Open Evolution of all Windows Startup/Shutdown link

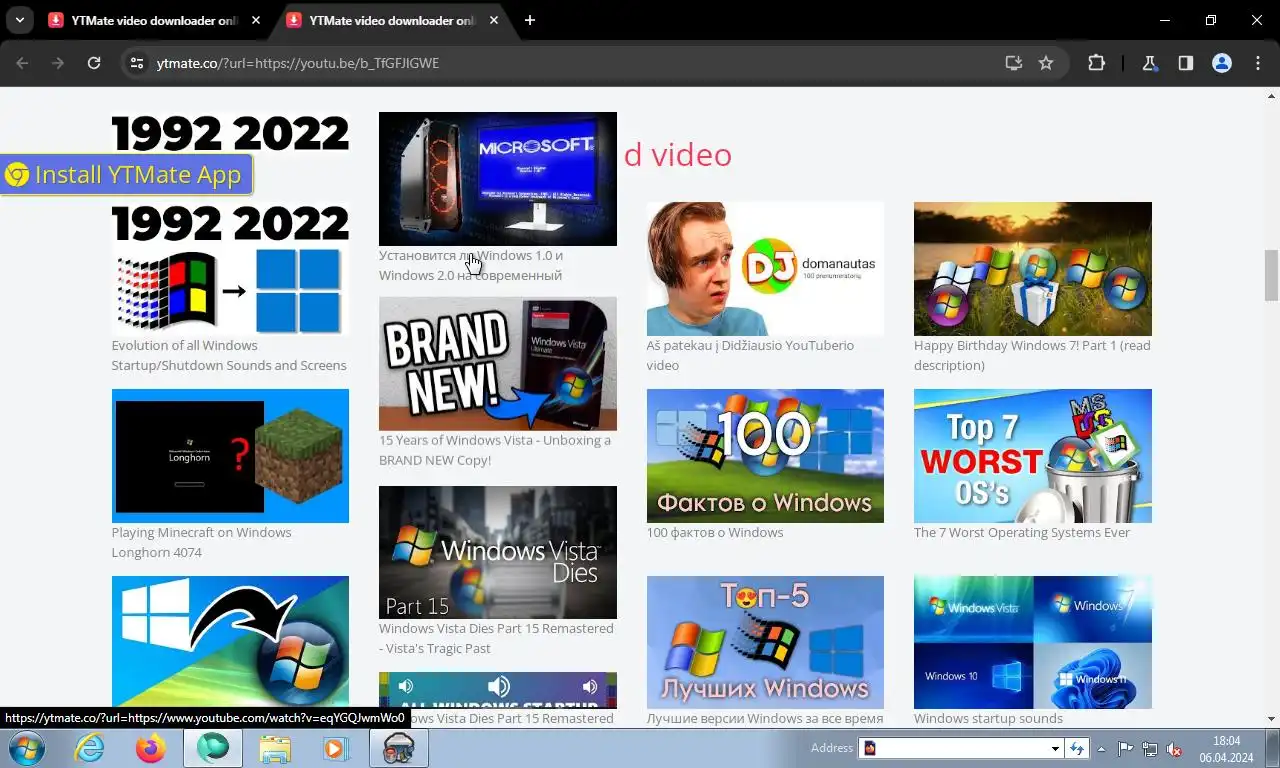tap(229, 355)
